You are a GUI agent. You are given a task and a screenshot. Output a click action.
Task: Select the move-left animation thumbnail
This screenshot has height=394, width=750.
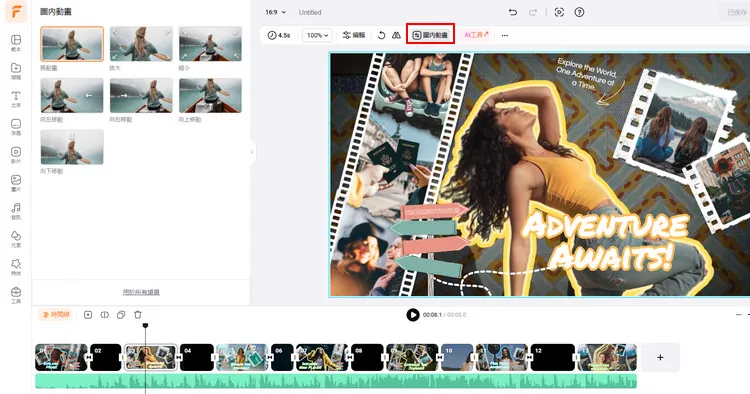point(72,96)
